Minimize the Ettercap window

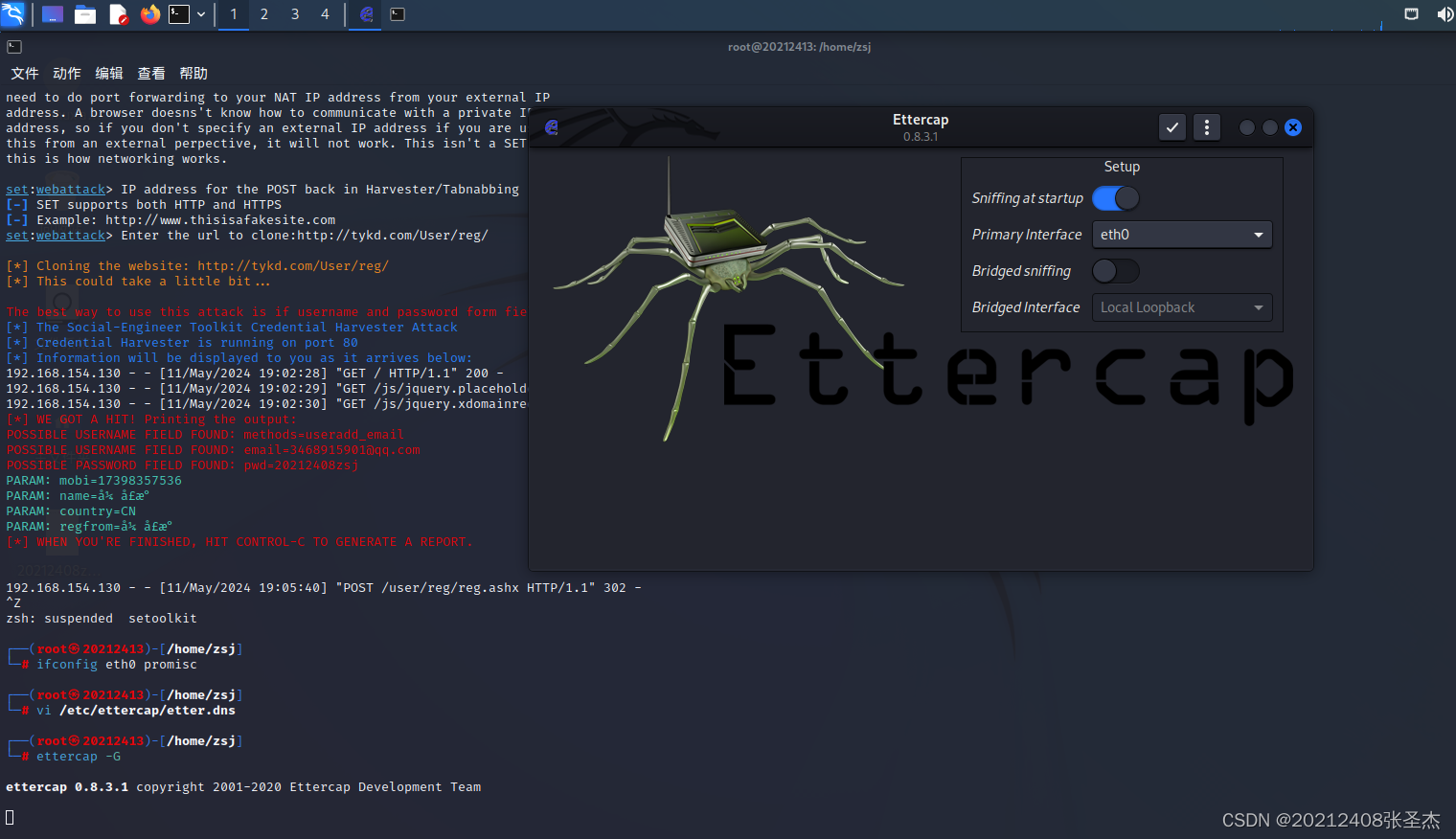1247,127
